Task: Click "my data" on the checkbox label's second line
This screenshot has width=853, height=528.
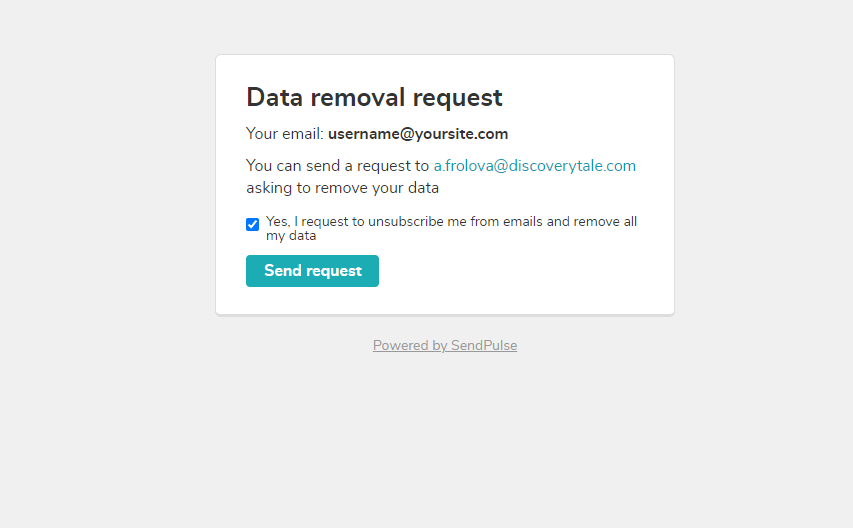Action: 291,236
